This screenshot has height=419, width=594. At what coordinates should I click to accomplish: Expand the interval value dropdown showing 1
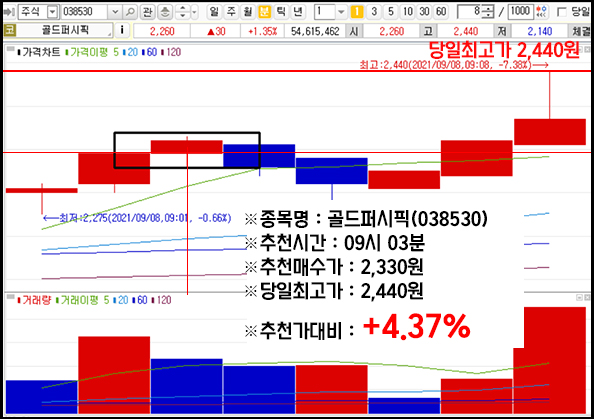(341, 12)
